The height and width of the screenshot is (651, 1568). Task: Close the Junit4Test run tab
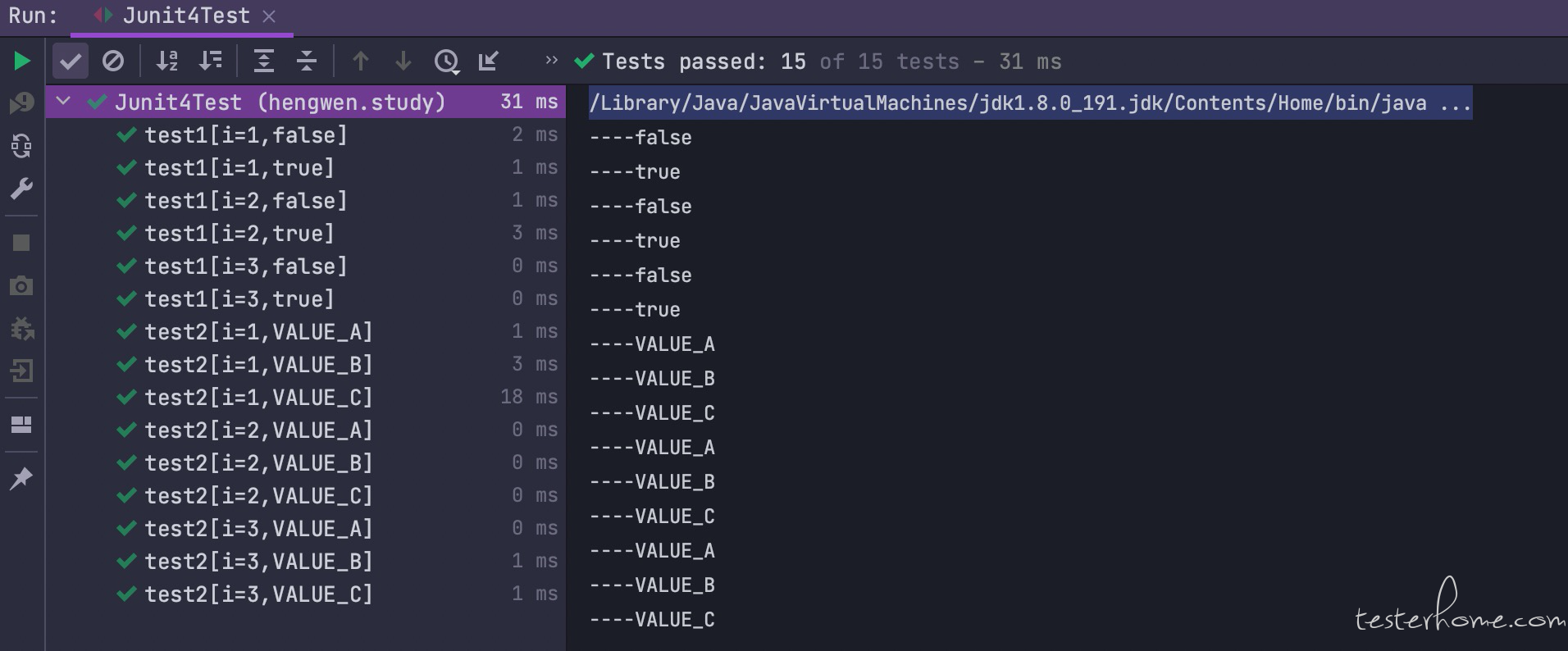[269, 16]
